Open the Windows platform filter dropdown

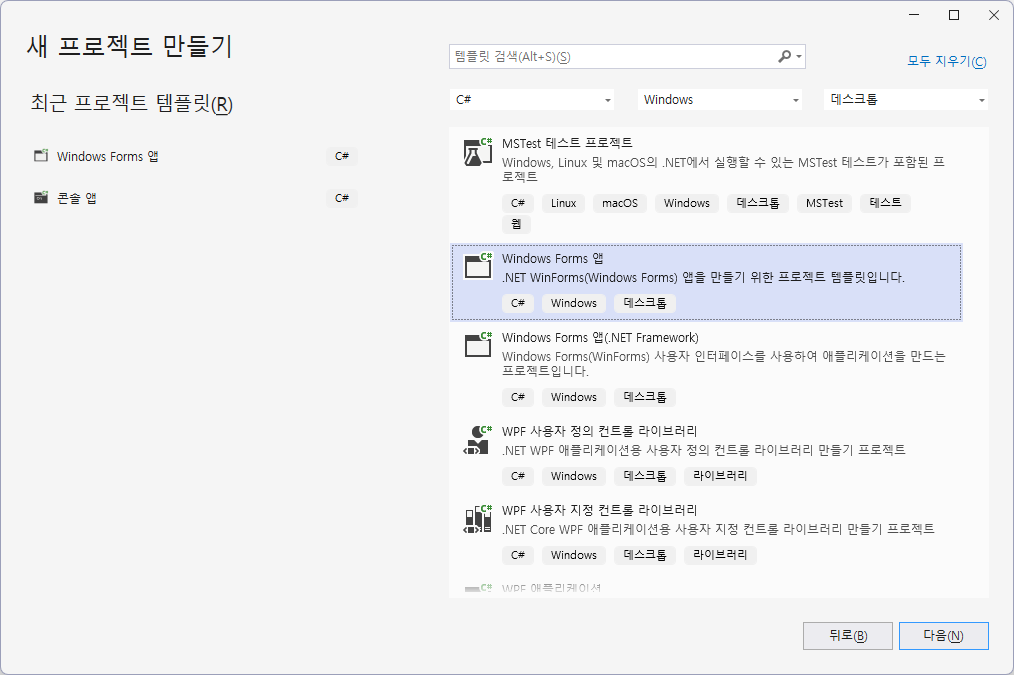[720, 100]
